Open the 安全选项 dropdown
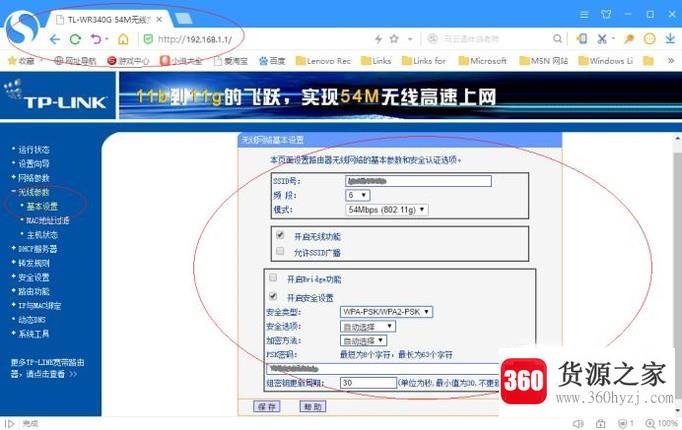This screenshot has height=430, width=682. [368, 326]
